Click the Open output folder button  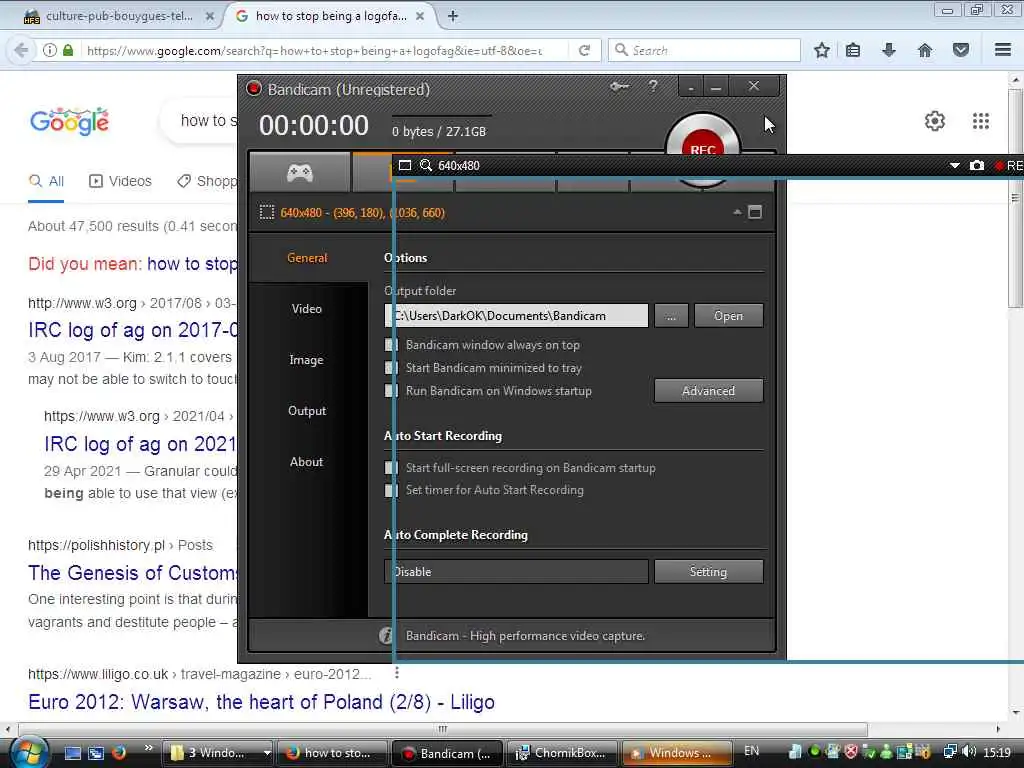pos(728,315)
